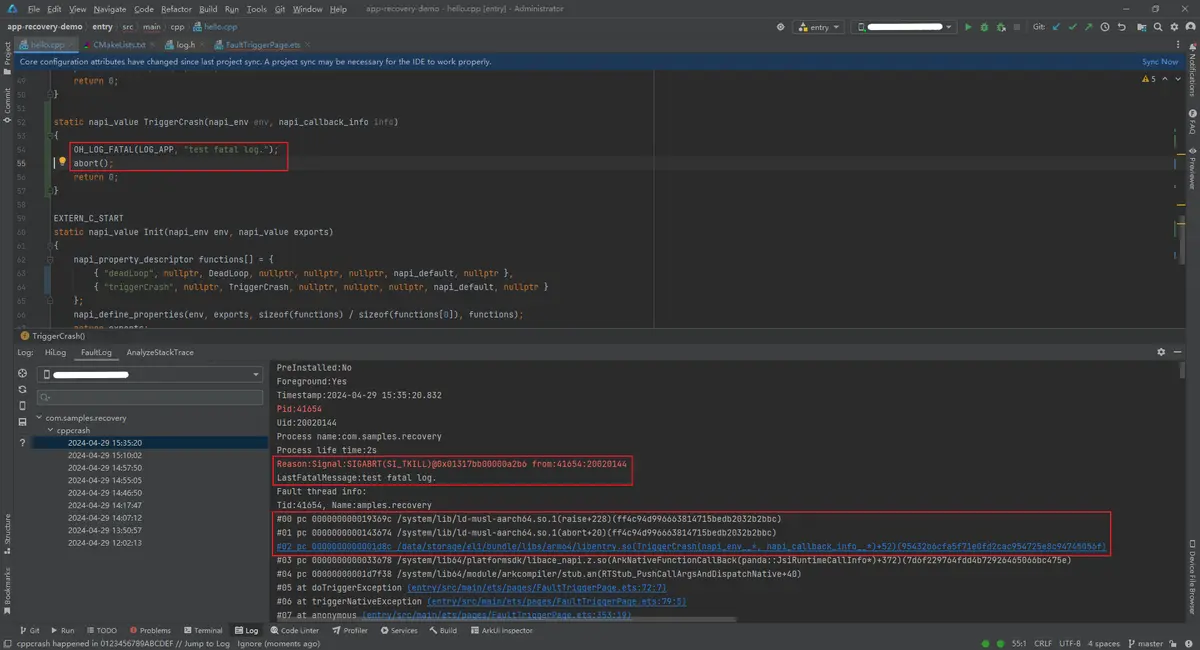Open Project Structure folder icon in toolbar

pyautogui.click(x=1142, y=27)
